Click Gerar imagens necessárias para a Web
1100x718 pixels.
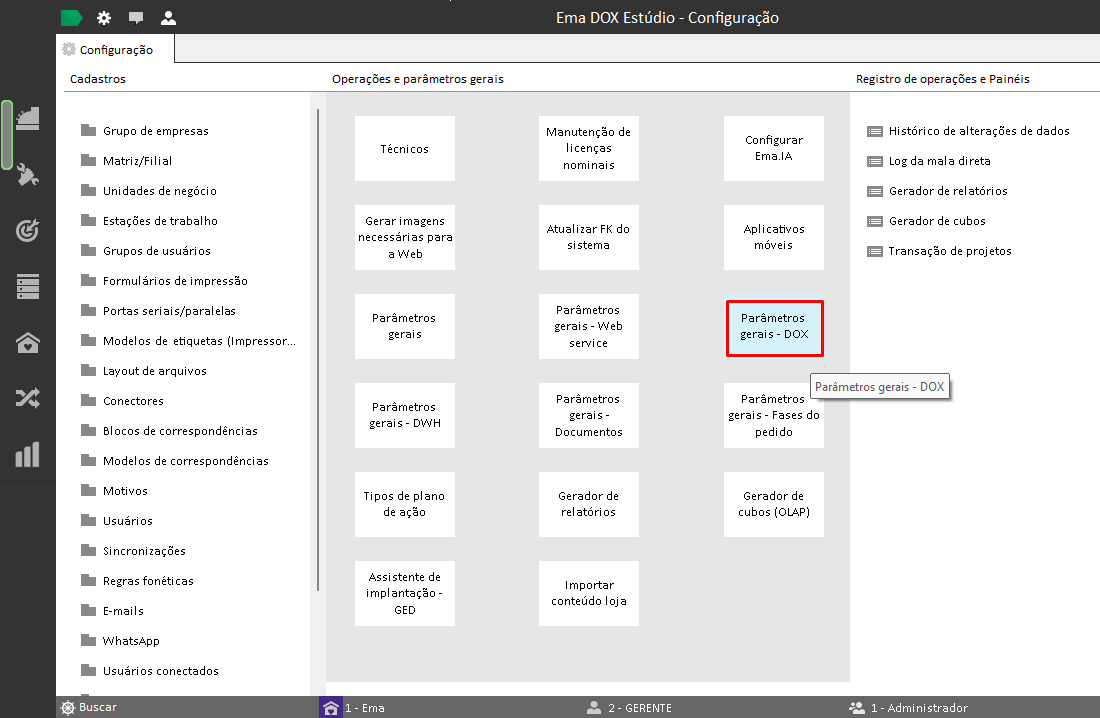[x=405, y=237]
